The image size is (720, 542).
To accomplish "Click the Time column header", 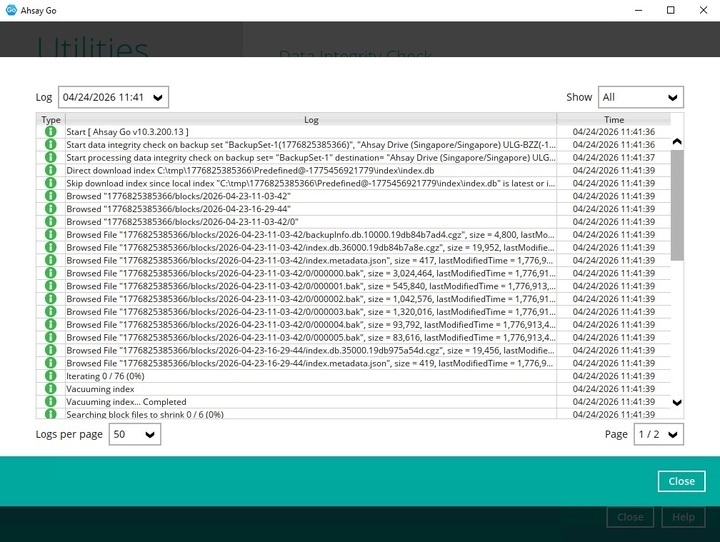I will [613, 119].
